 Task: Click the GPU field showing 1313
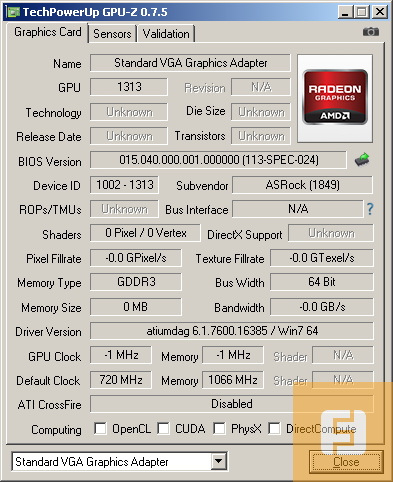(x=129, y=87)
